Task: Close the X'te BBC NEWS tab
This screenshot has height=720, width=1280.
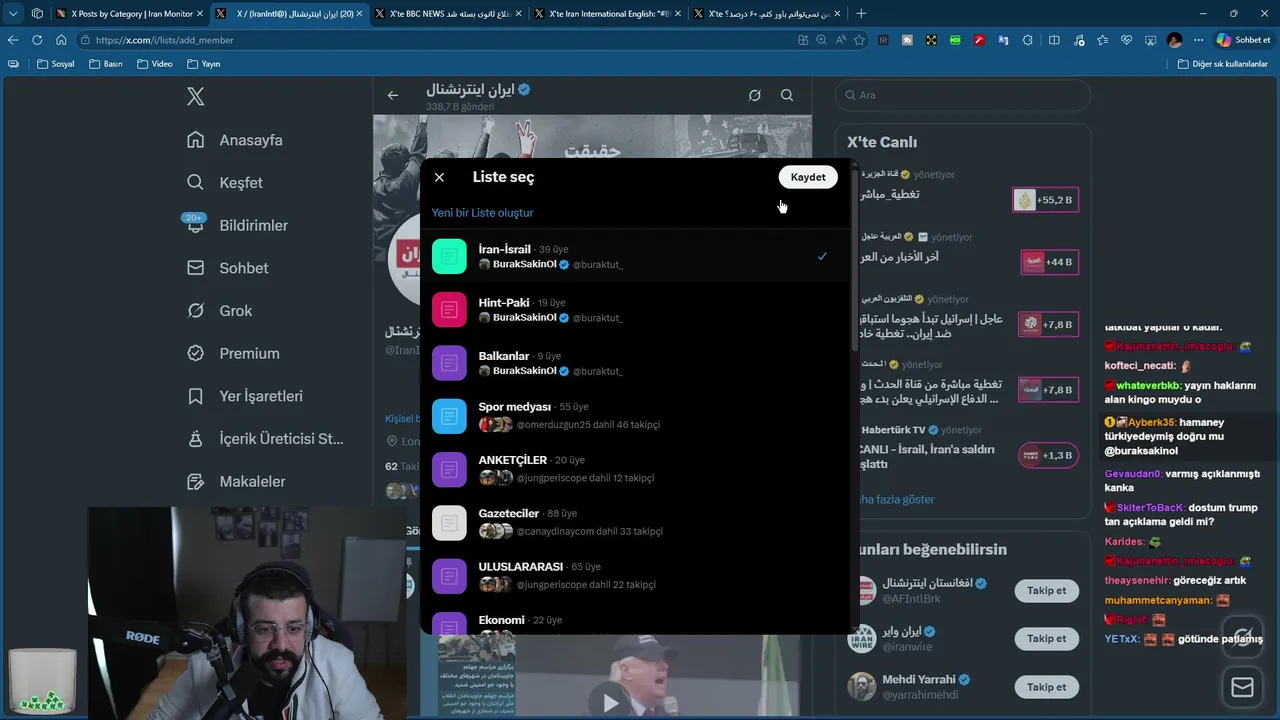Action: pyautogui.click(x=518, y=14)
